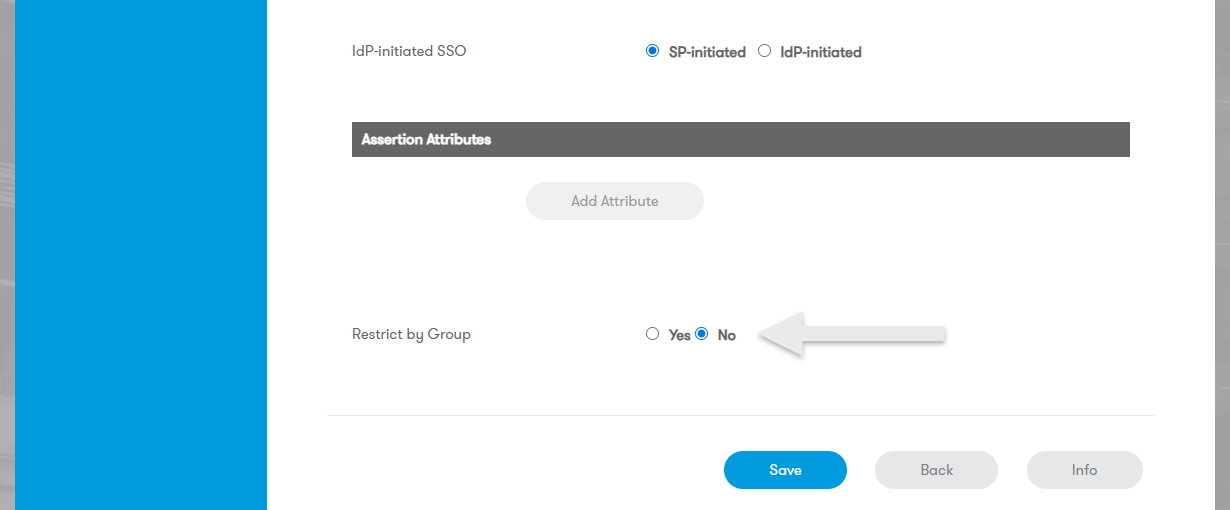Choose No radio for Restrict by Group
The height and width of the screenshot is (510, 1230).
click(x=702, y=334)
